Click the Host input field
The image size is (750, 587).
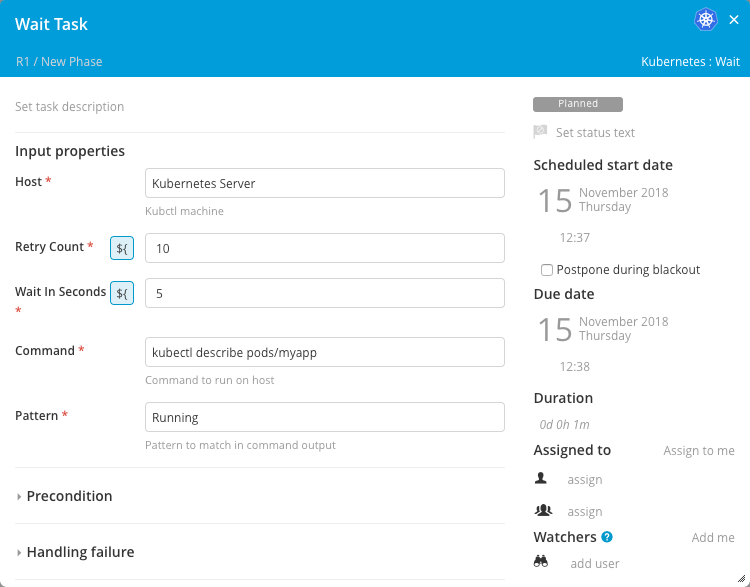(324, 184)
